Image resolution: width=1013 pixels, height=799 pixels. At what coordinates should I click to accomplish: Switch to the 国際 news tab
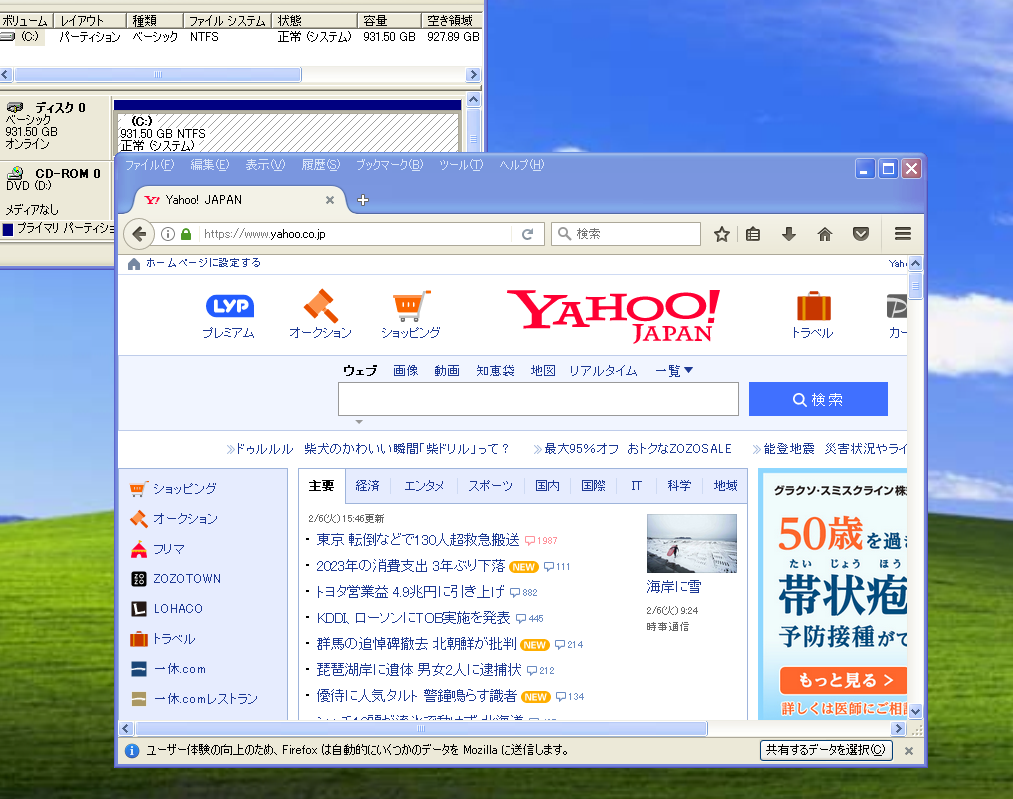(593, 486)
